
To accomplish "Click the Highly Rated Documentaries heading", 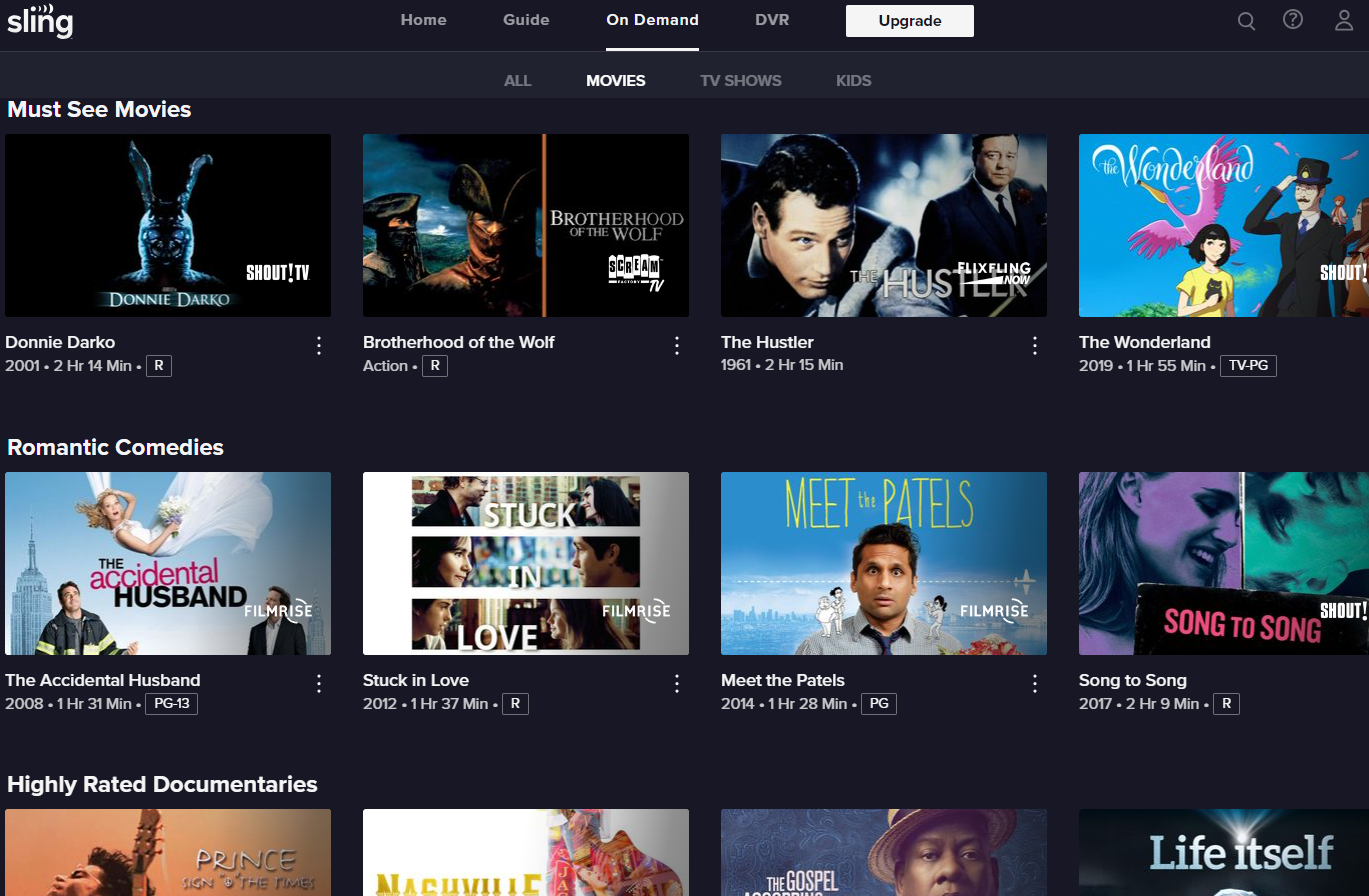I will (162, 784).
